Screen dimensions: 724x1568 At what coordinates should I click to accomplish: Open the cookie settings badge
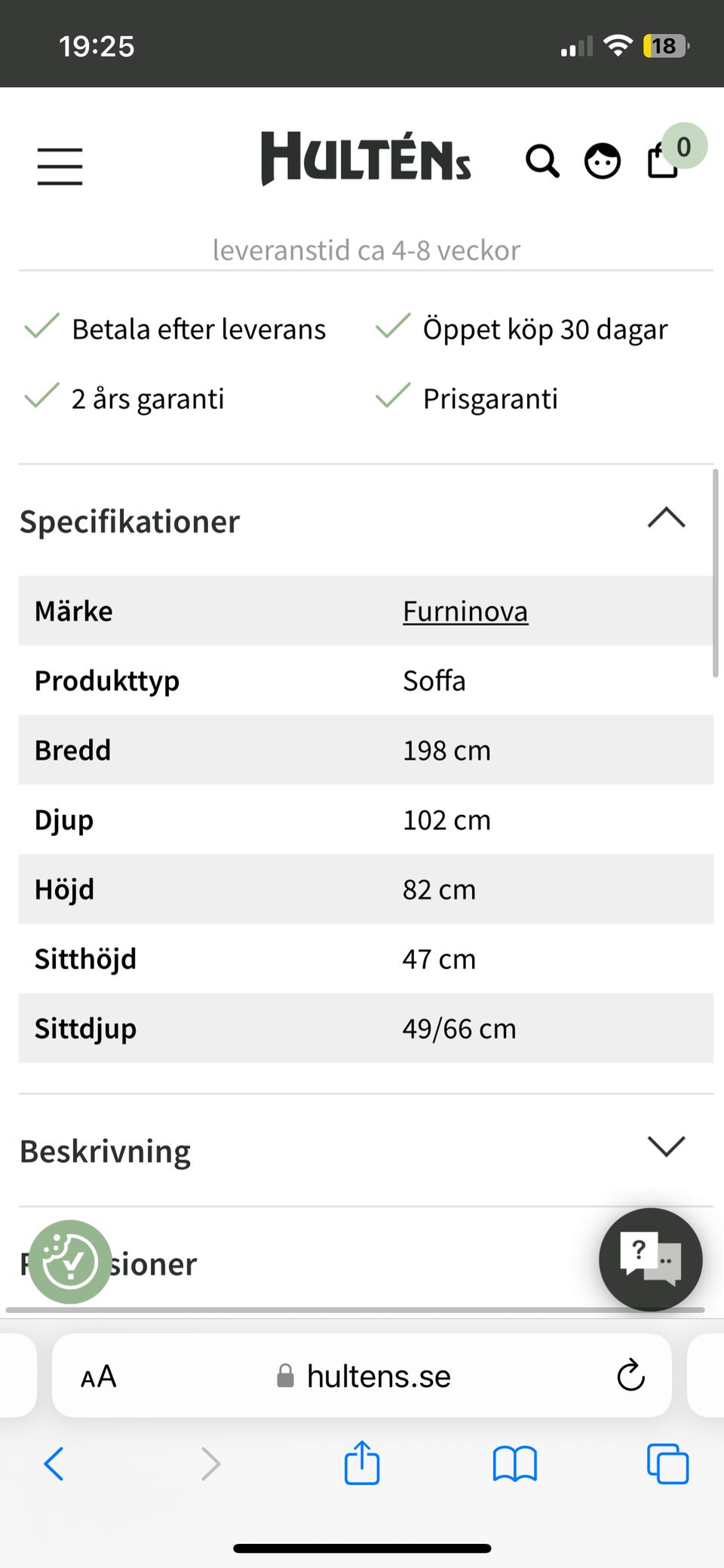tap(70, 1261)
